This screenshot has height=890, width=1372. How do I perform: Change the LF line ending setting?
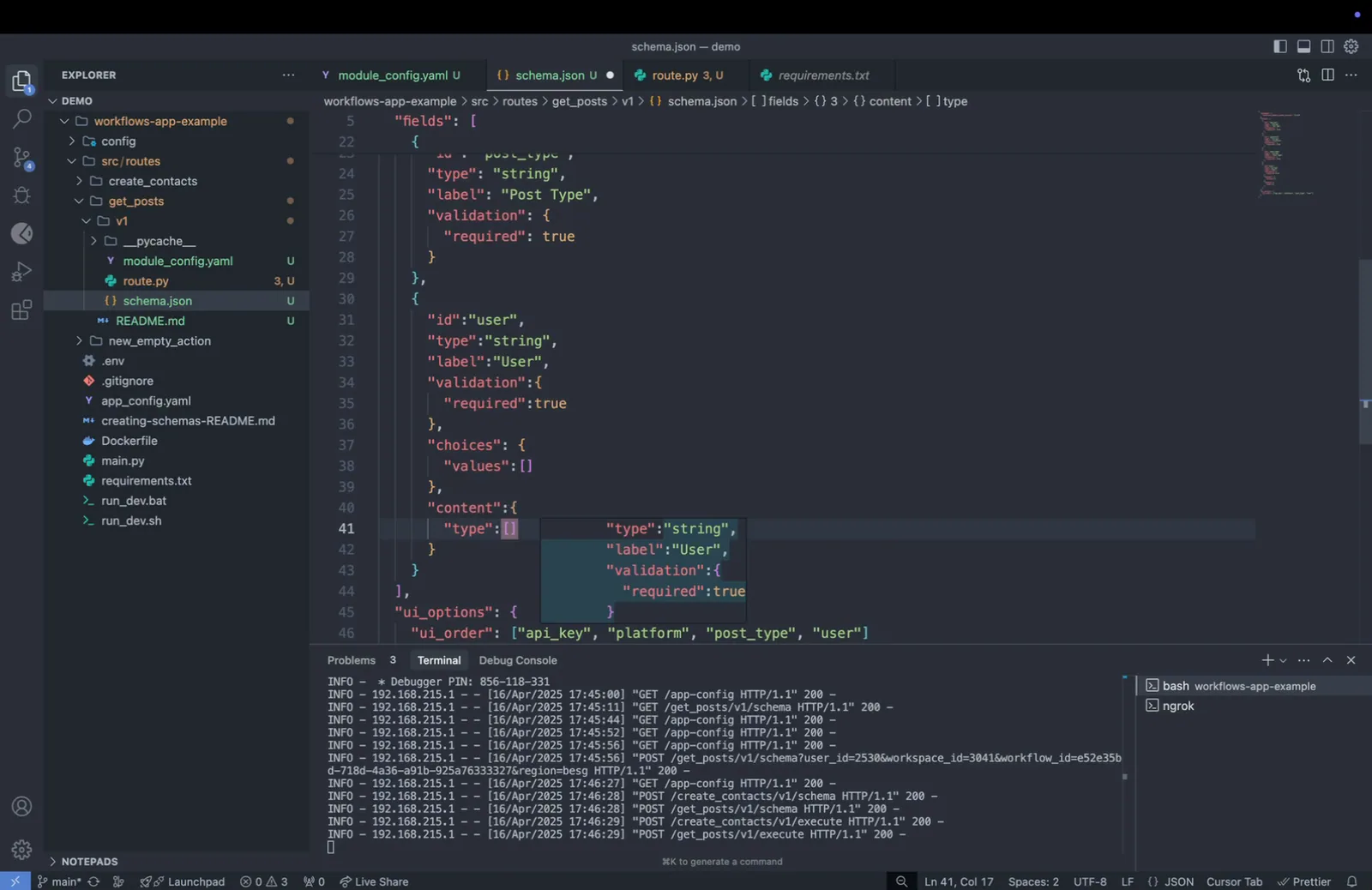1128,881
